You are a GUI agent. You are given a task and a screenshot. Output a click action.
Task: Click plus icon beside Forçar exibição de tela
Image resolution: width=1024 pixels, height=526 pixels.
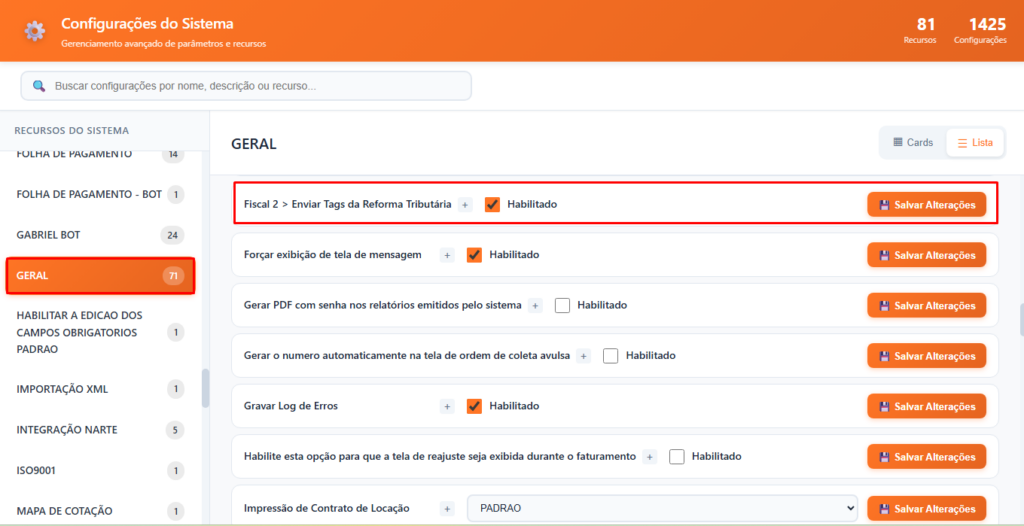tap(447, 255)
